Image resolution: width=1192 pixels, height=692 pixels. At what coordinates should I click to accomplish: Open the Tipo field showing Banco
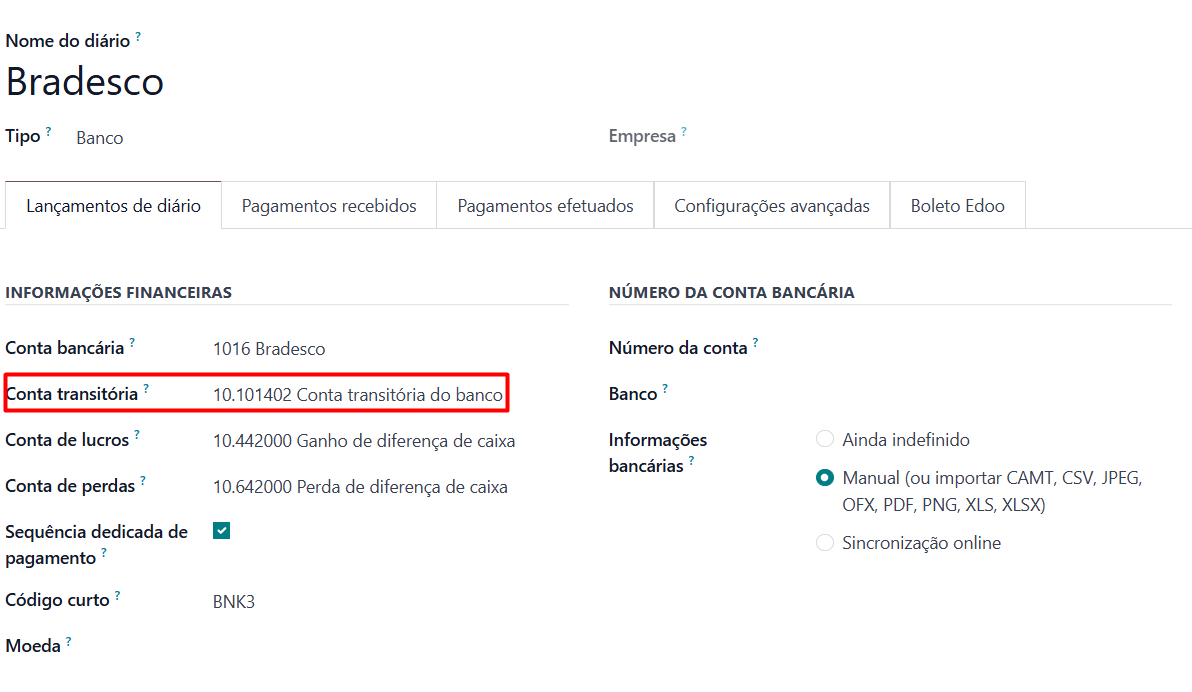tap(100, 138)
